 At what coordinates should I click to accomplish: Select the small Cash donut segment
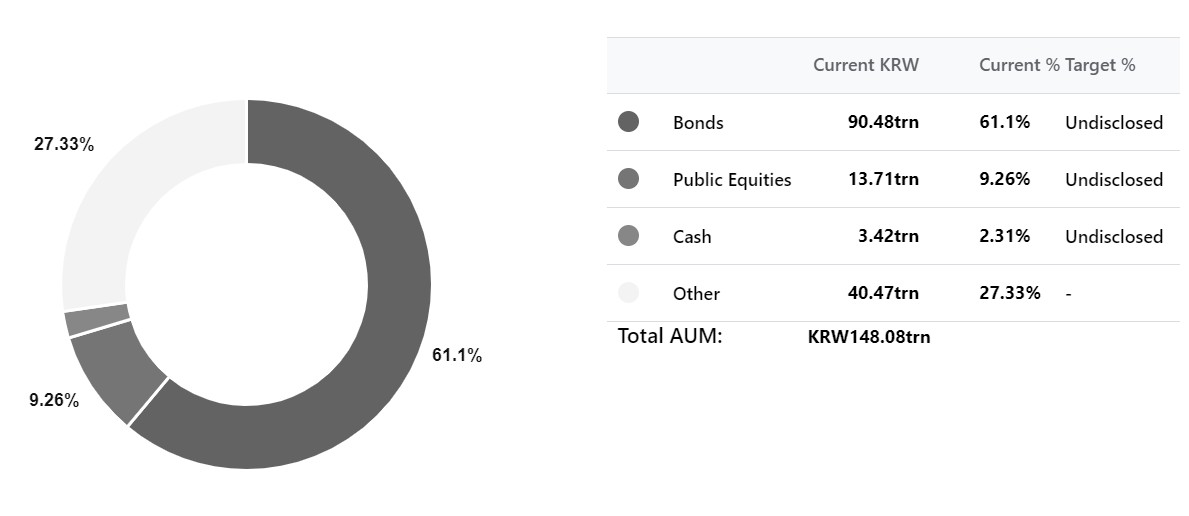coord(97,319)
